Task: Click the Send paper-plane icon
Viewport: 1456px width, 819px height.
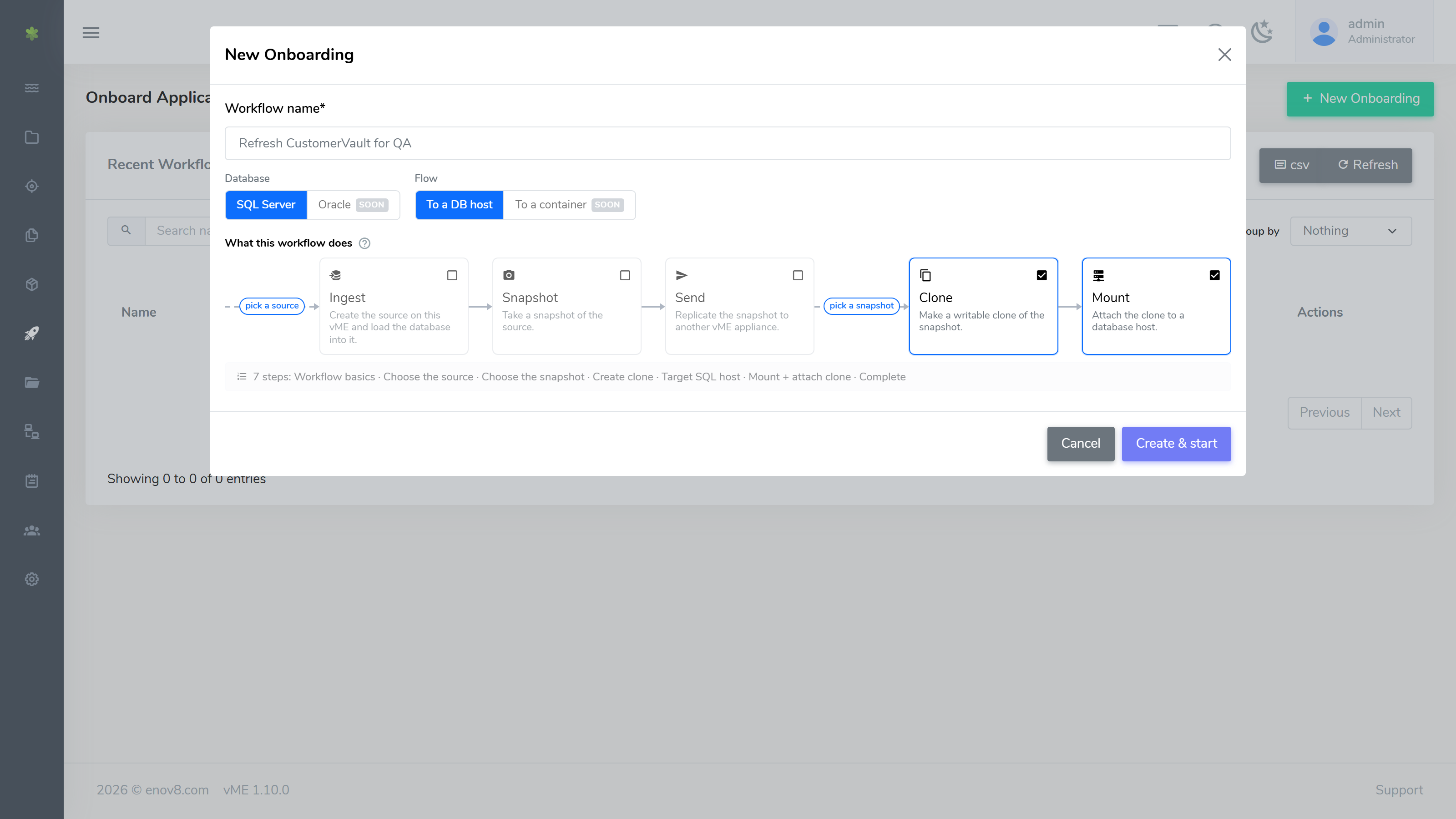Action: 682,275
